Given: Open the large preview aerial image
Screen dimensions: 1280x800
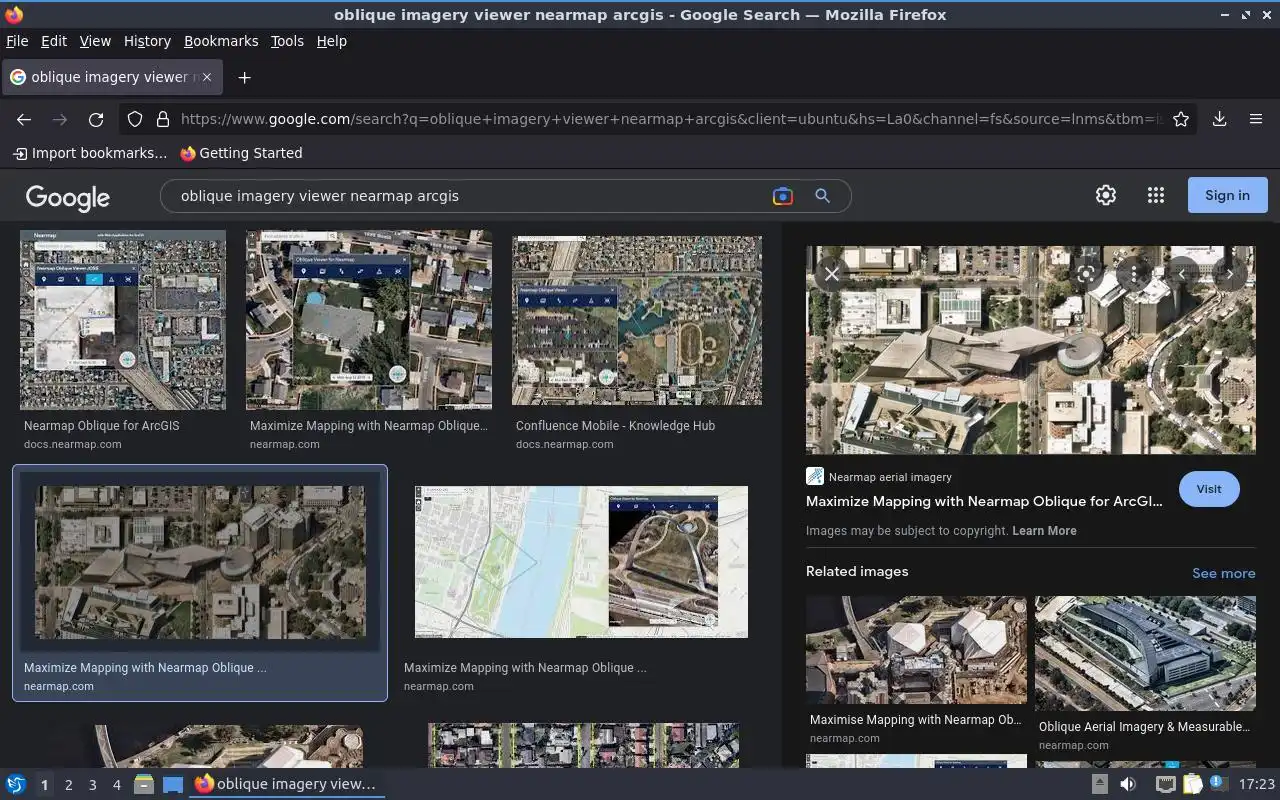Looking at the screenshot, I should pyautogui.click(x=1030, y=350).
